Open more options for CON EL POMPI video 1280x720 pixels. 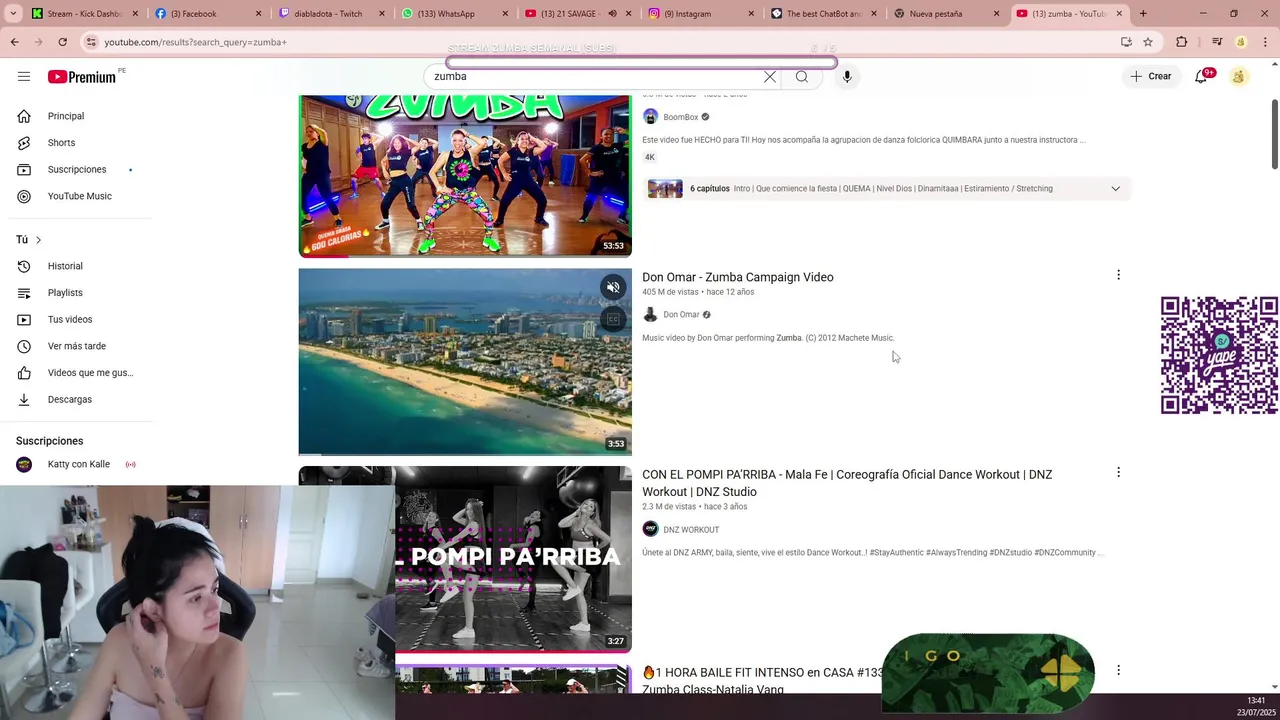tap(1118, 472)
